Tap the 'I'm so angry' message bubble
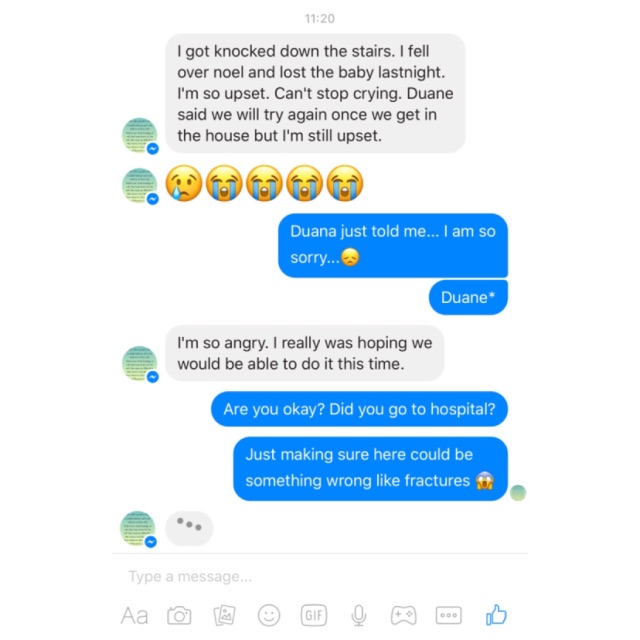 coord(304,353)
